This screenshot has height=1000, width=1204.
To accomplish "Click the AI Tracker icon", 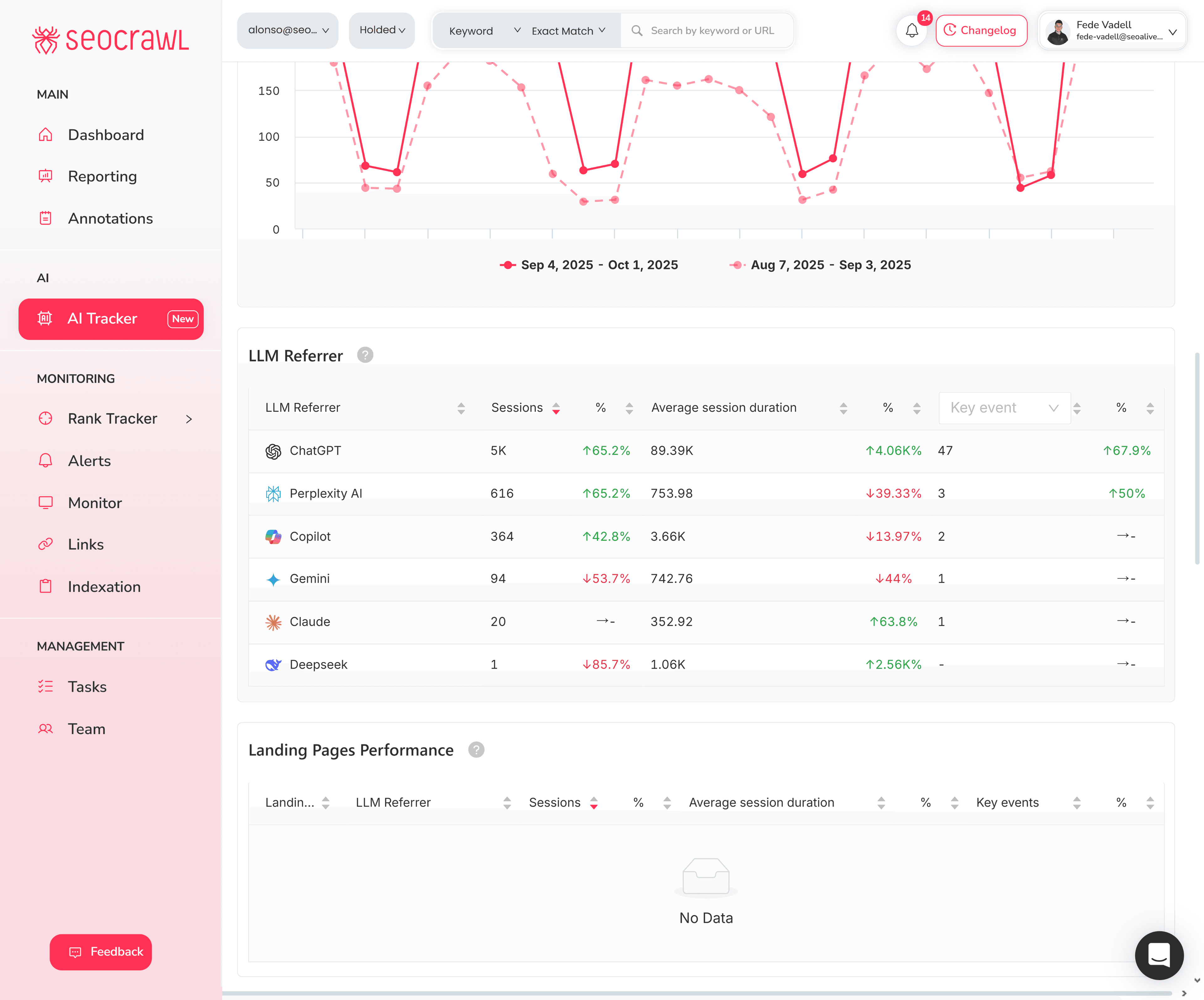I will 45,318.
